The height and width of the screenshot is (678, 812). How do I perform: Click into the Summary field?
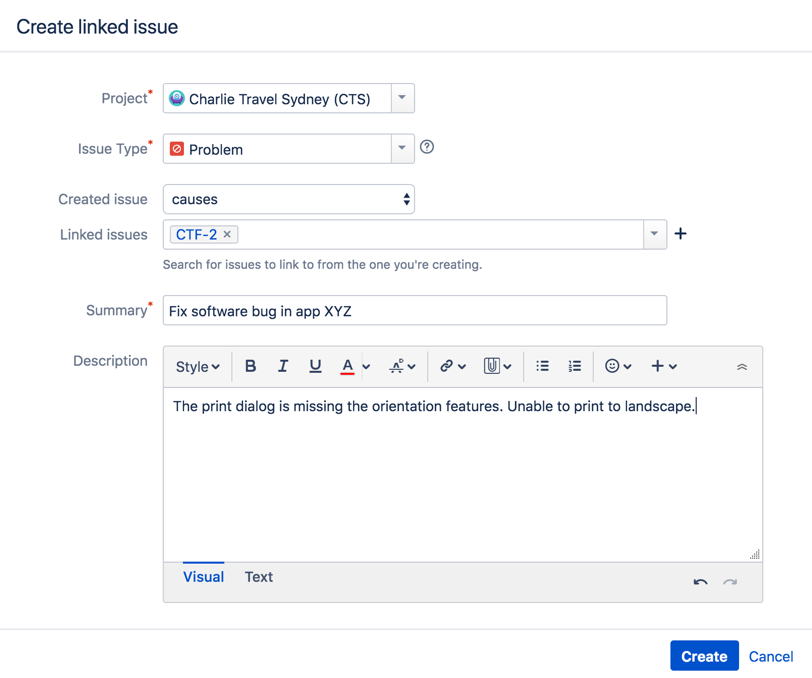pyautogui.click(x=414, y=311)
